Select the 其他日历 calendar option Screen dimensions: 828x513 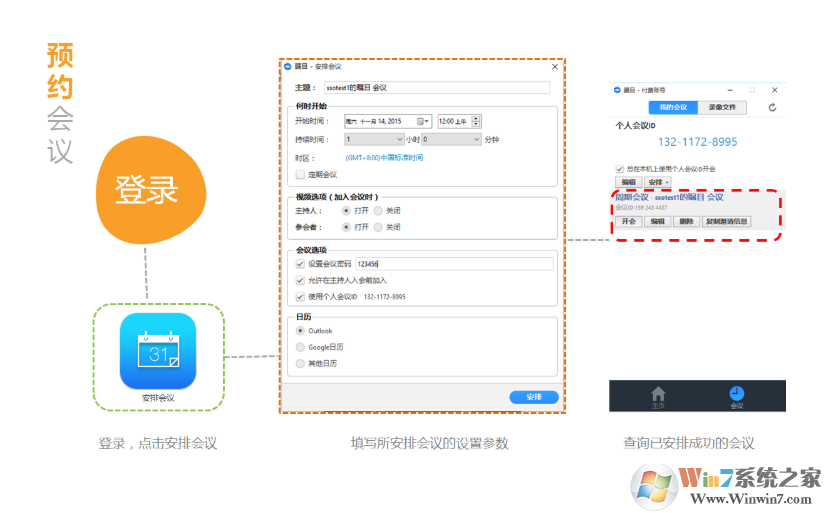pos(300,363)
